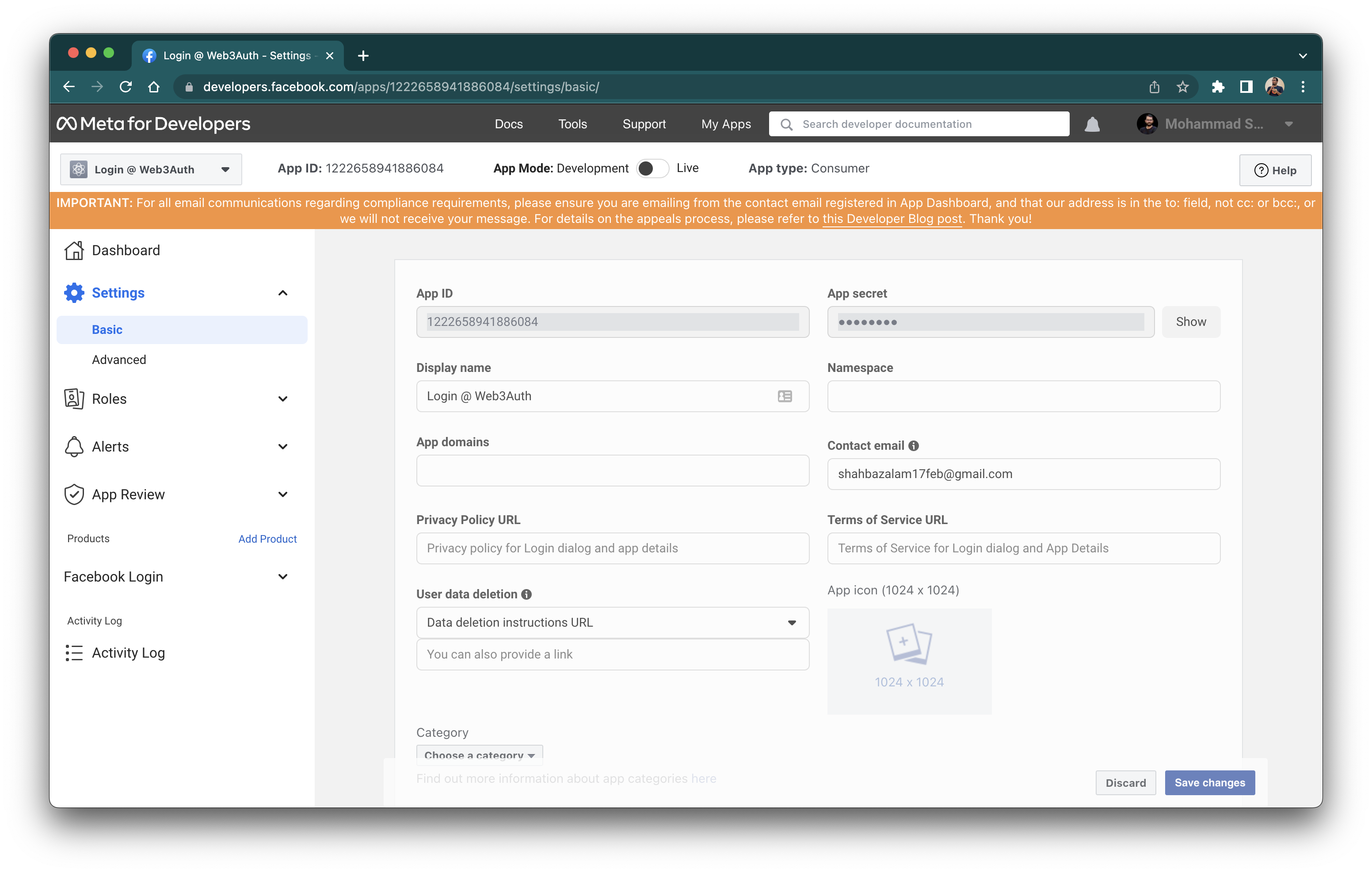This screenshot has height=873, width=1372.
Task: Switch App Mode from Development to Live
Action: pyautogui.click(x=653, y=168)
